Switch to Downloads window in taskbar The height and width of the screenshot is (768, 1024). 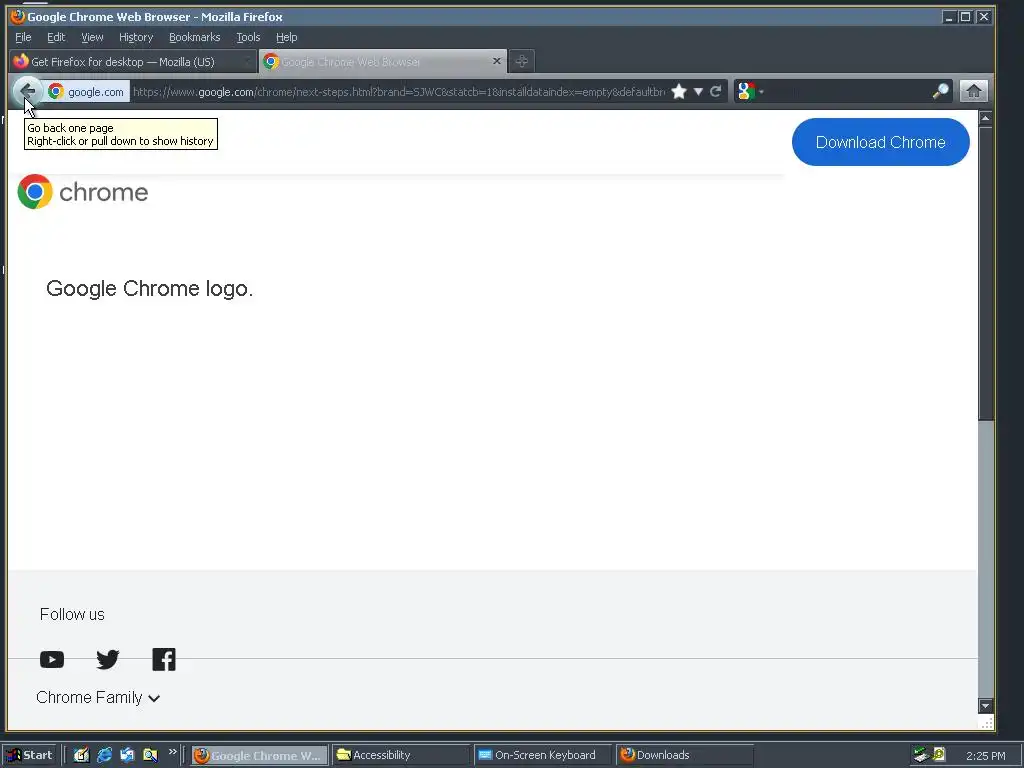pos(684,755)
